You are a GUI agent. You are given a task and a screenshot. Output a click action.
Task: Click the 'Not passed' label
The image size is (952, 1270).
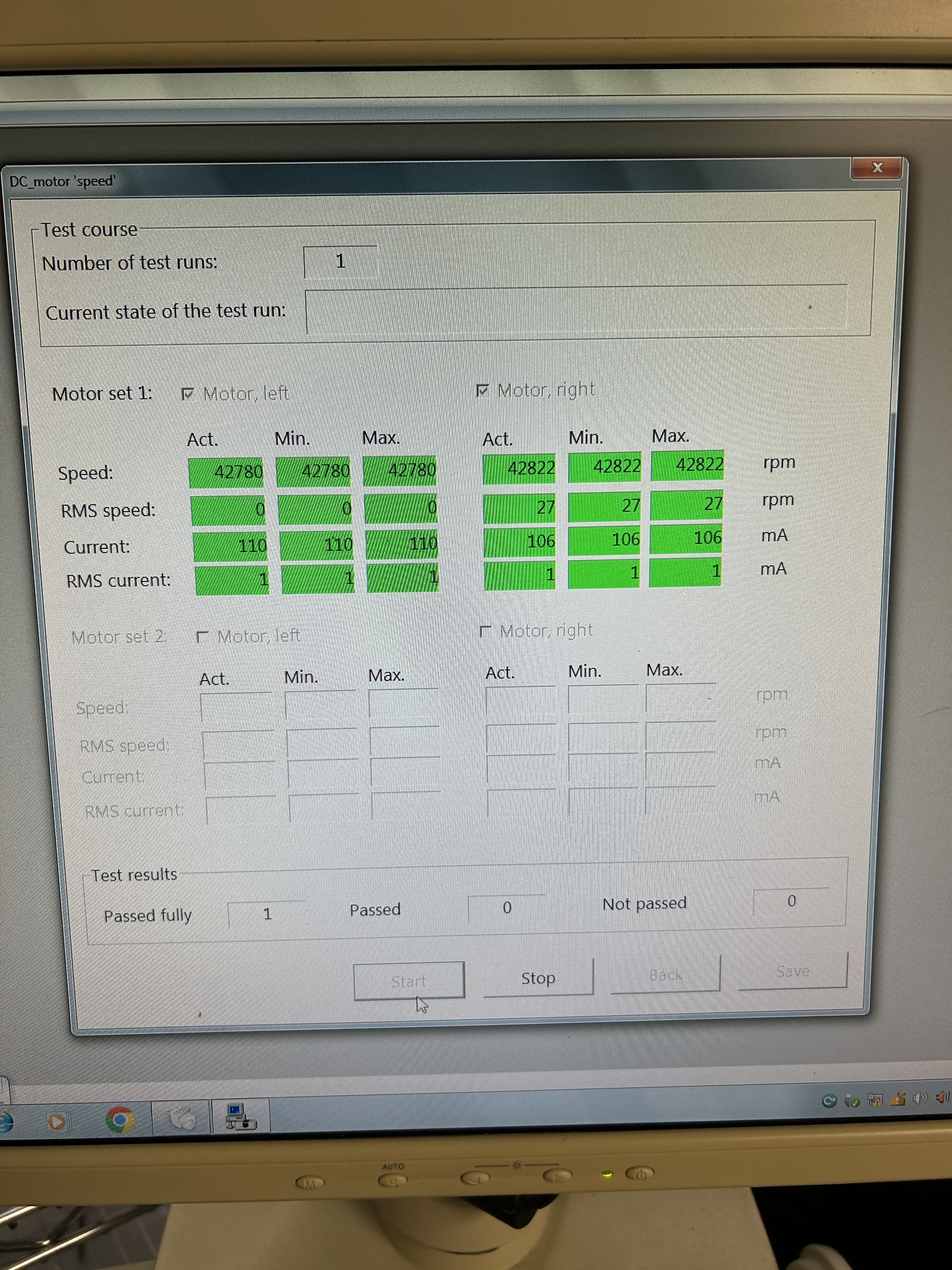644,904
